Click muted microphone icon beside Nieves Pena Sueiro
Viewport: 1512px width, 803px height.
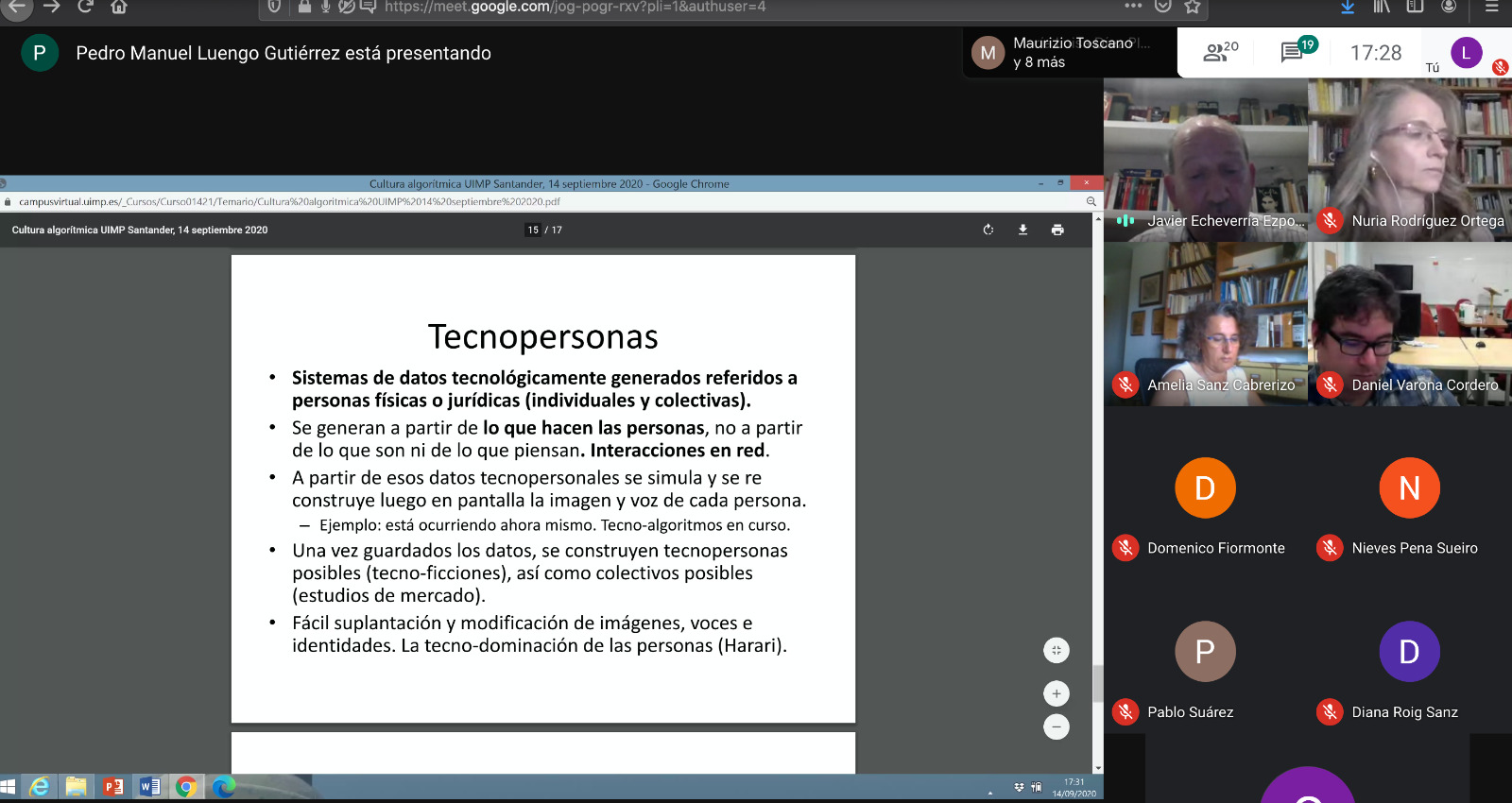tap(1330, 548)
